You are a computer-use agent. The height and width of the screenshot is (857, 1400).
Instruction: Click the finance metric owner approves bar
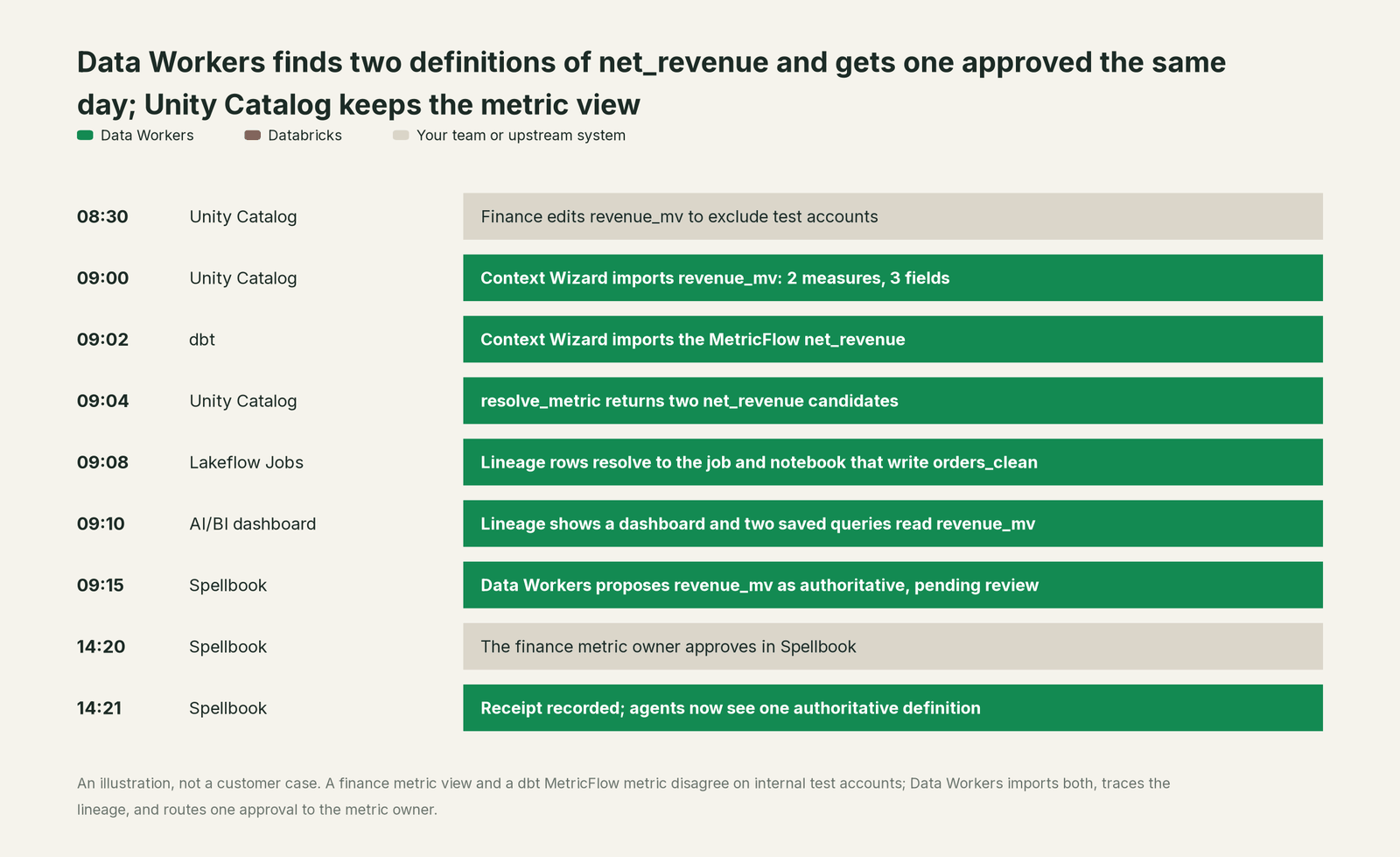(892, 647)
